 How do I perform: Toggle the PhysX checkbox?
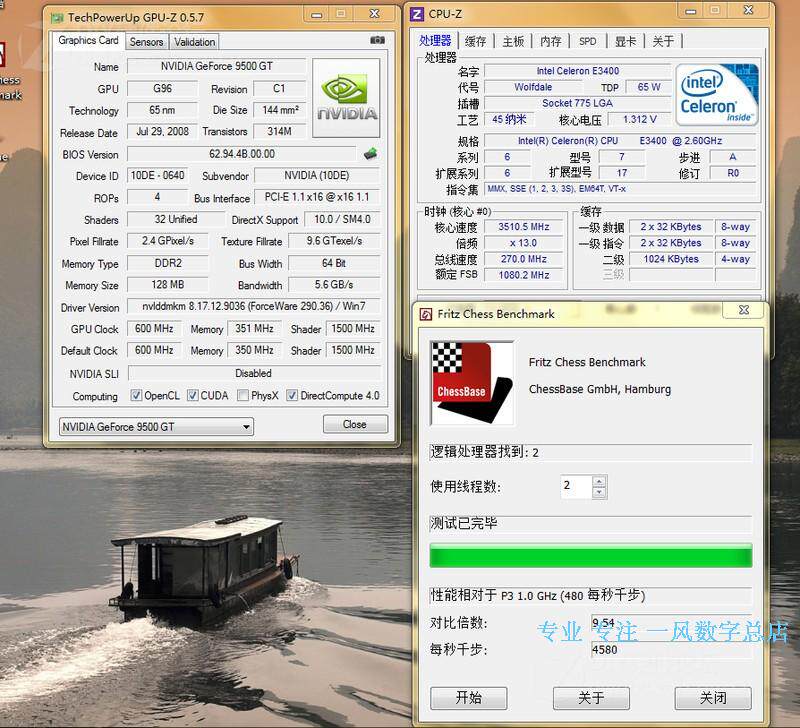point(243,395)
